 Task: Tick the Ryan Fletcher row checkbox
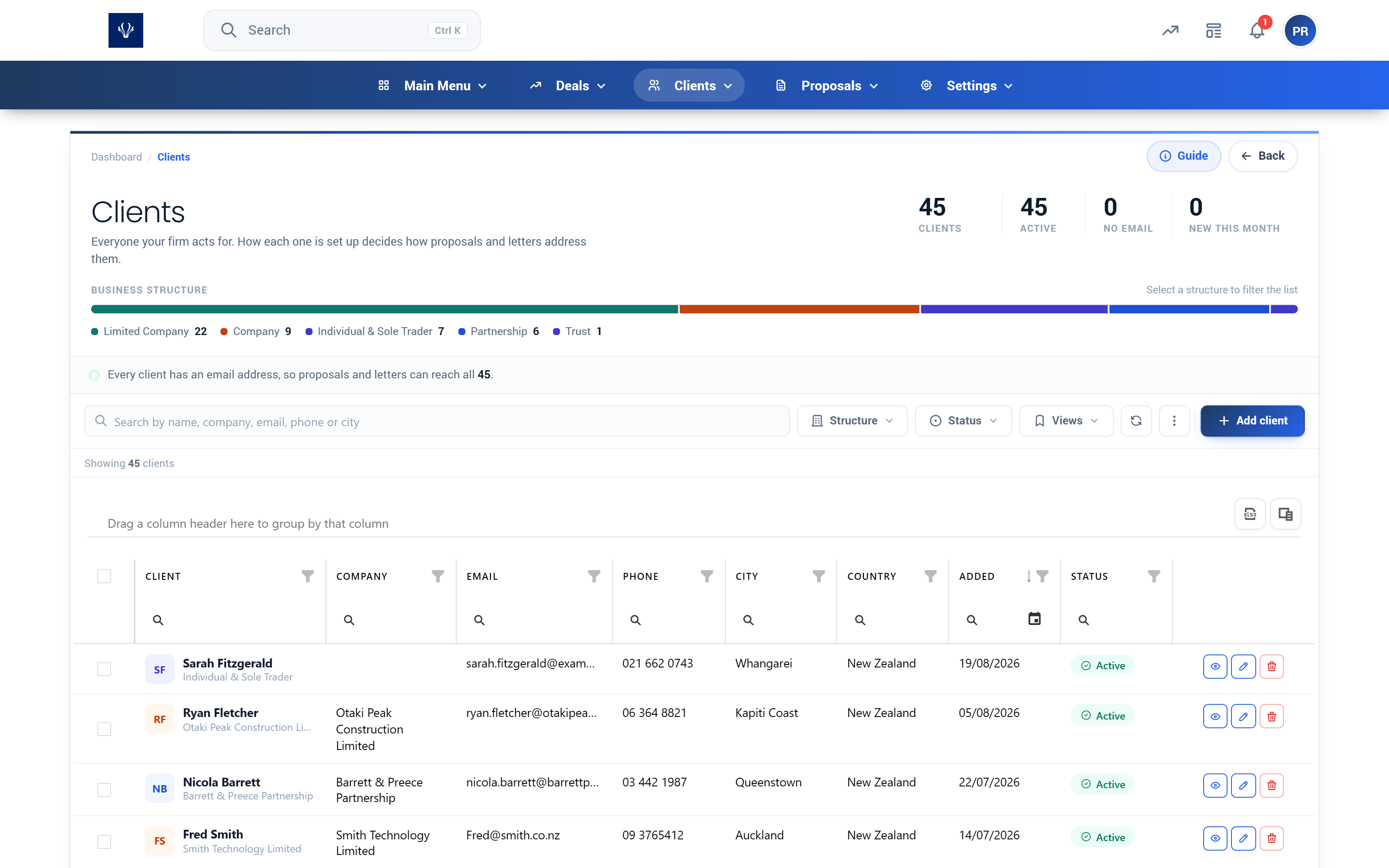pos(104,729)
